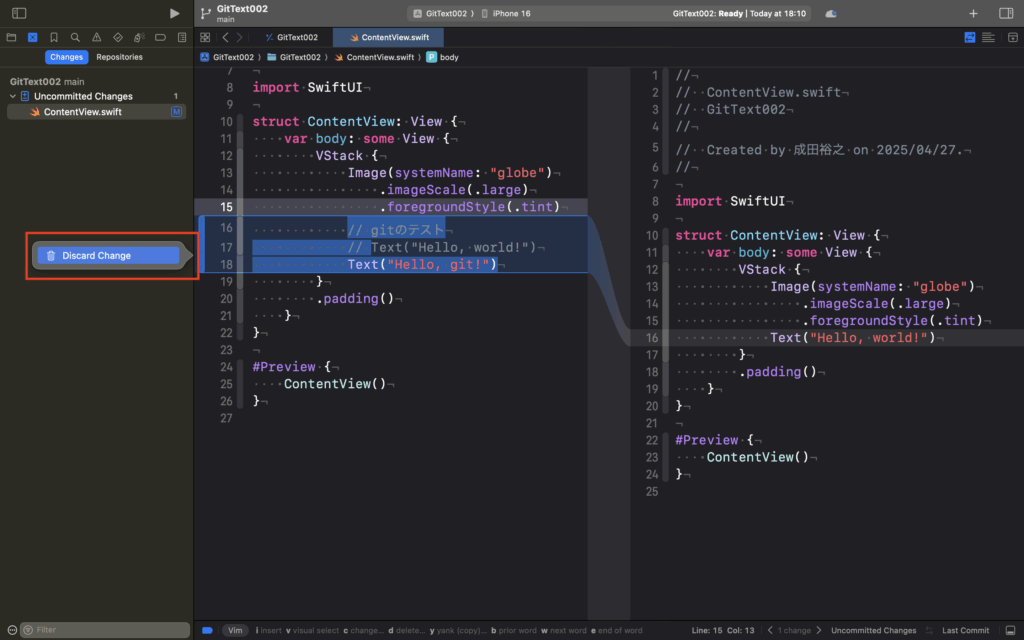The height and width of the screenshot is (640, 1024).
Task: Open the Test navigator diamond icon
Action: pos(118,37)
